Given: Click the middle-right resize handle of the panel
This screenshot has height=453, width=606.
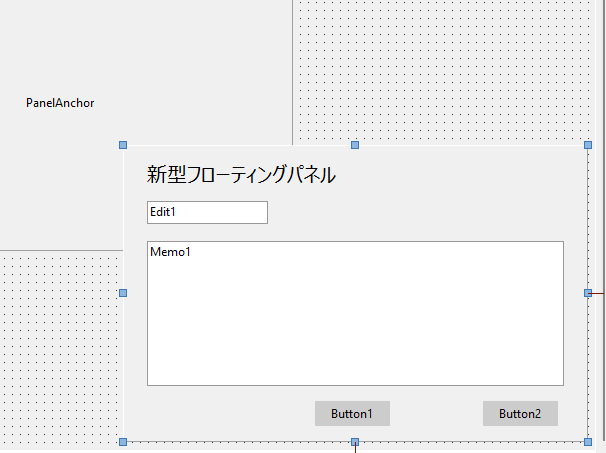Looking at the screenshot, I should 588,293.
